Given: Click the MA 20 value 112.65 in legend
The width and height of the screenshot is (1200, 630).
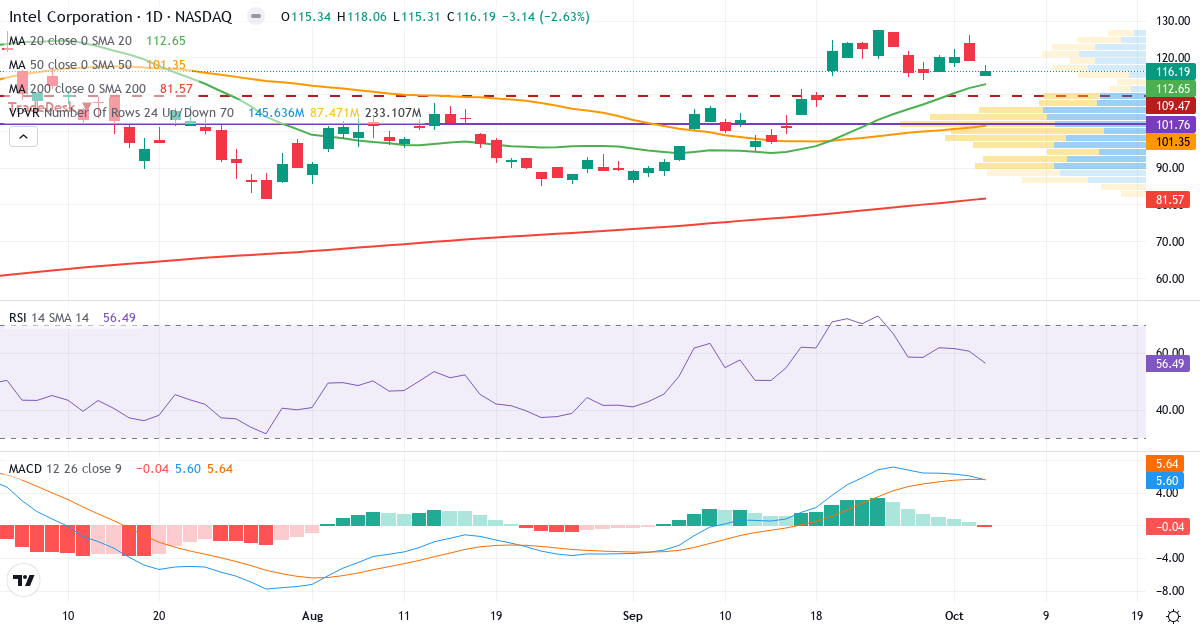Looking at the screenshot, I should click(166, 41).
